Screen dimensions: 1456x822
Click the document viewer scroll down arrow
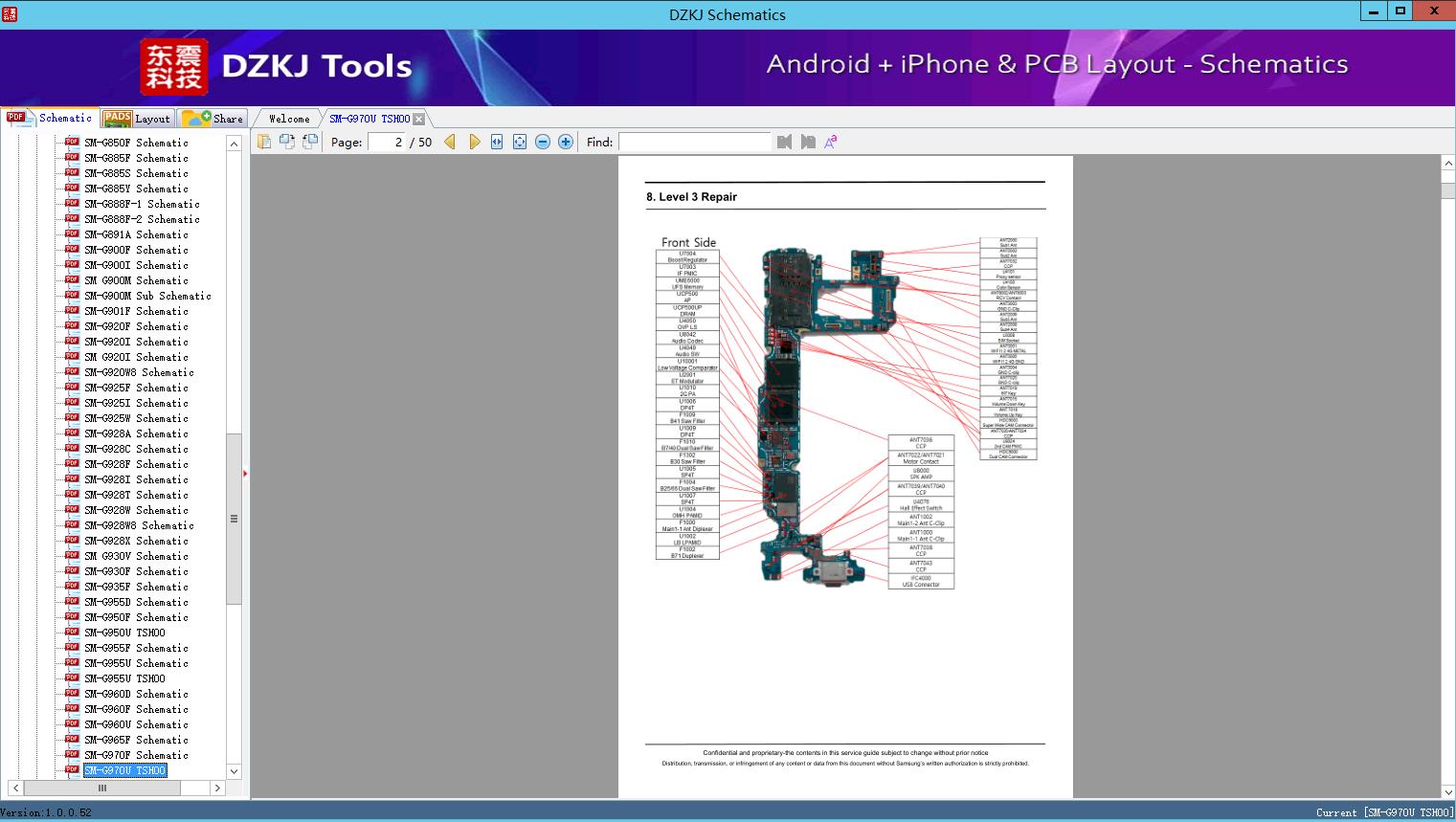coord(1448,791)
